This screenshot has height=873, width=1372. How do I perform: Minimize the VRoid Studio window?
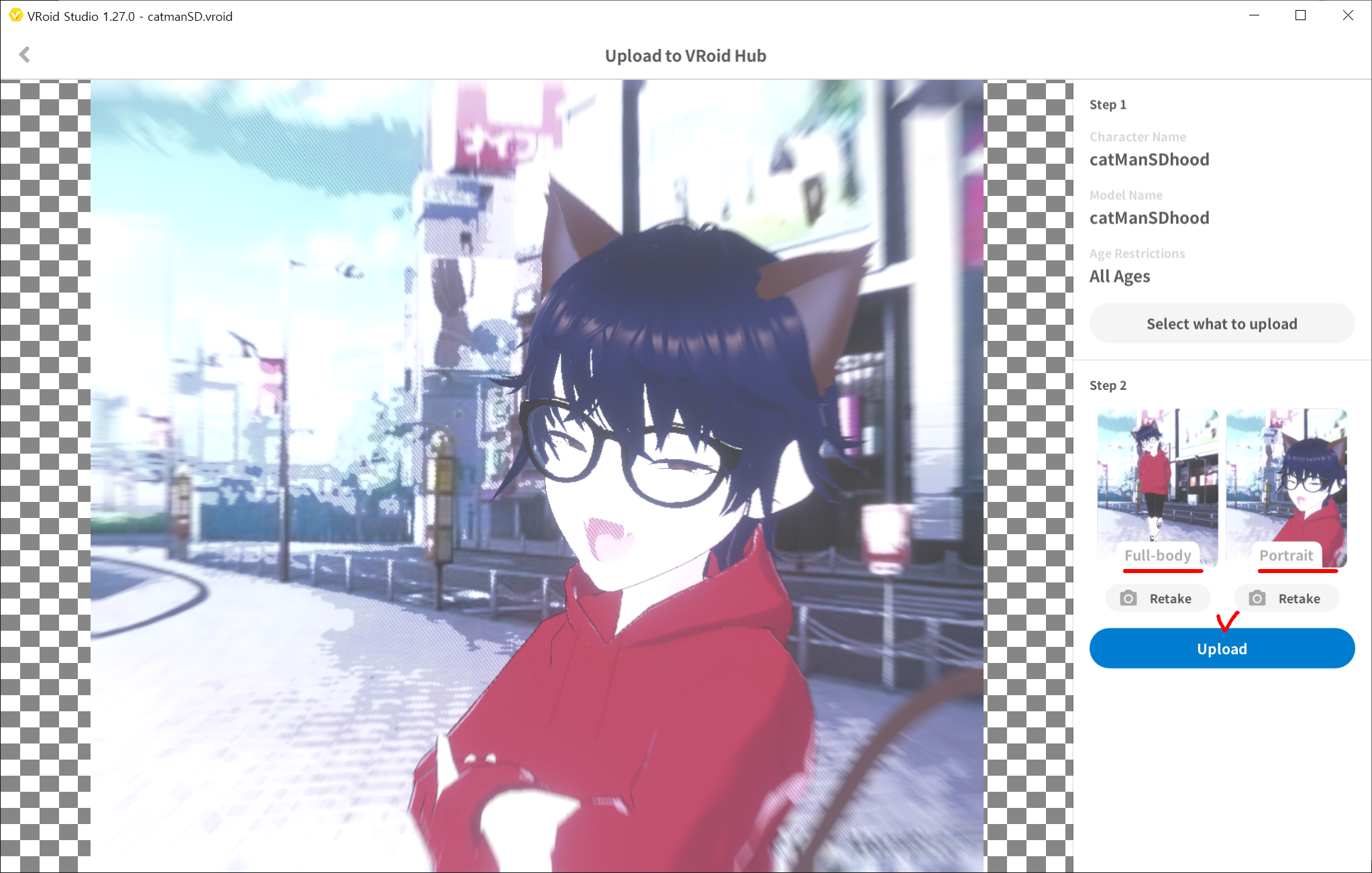pos(1254,15)
